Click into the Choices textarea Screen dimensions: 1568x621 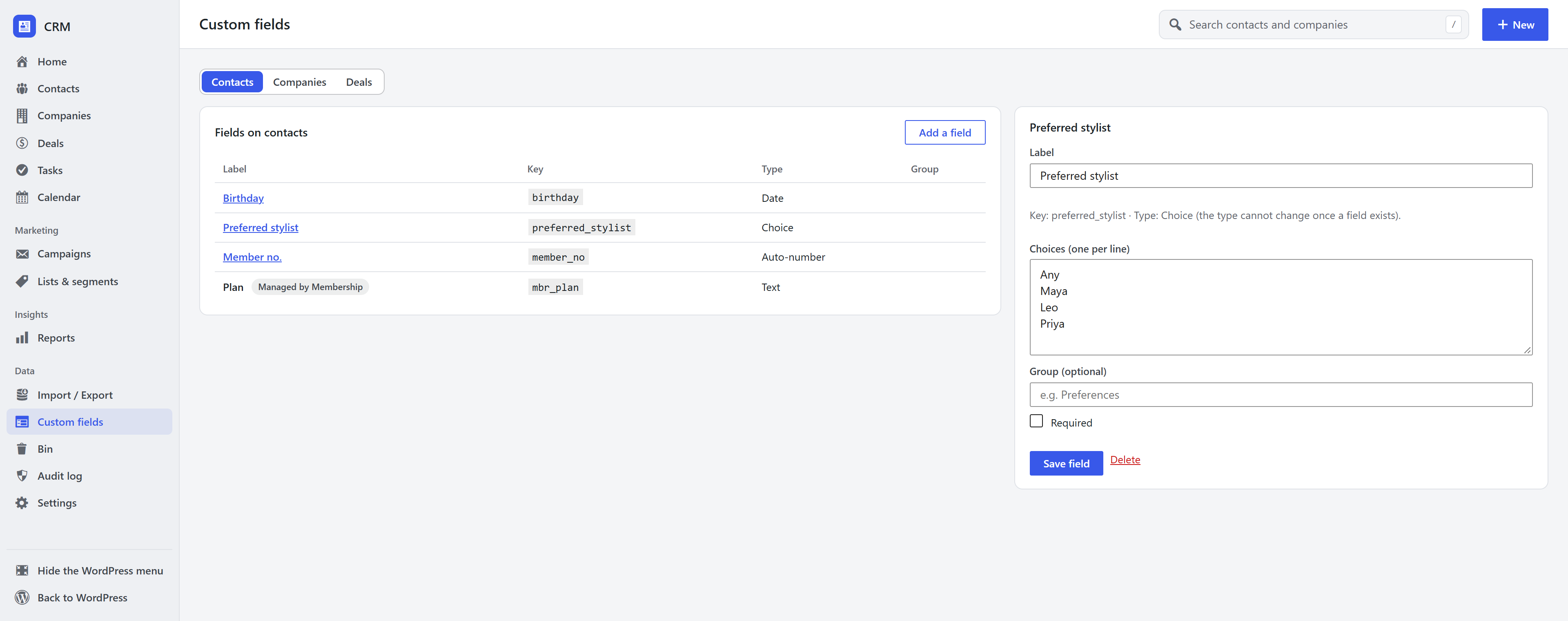[1281, 307]
